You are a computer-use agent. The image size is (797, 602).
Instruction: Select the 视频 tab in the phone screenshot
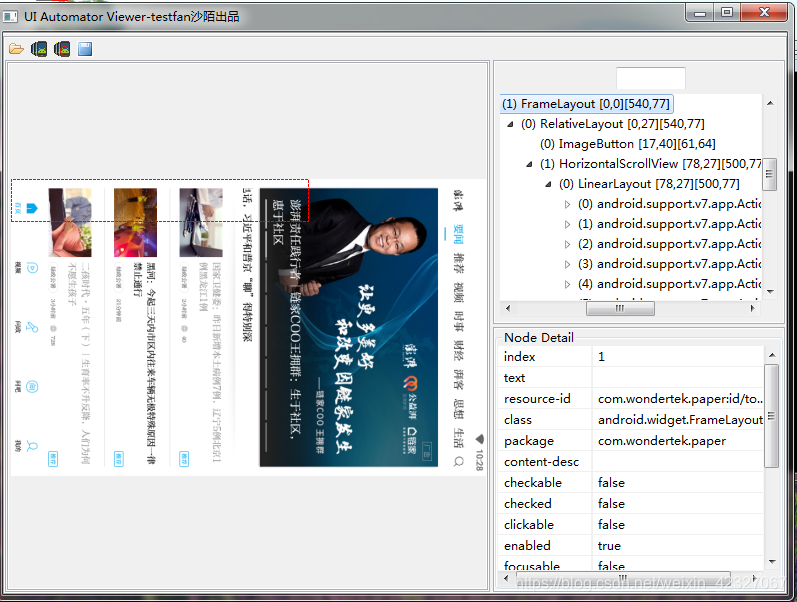pos(458,292)
